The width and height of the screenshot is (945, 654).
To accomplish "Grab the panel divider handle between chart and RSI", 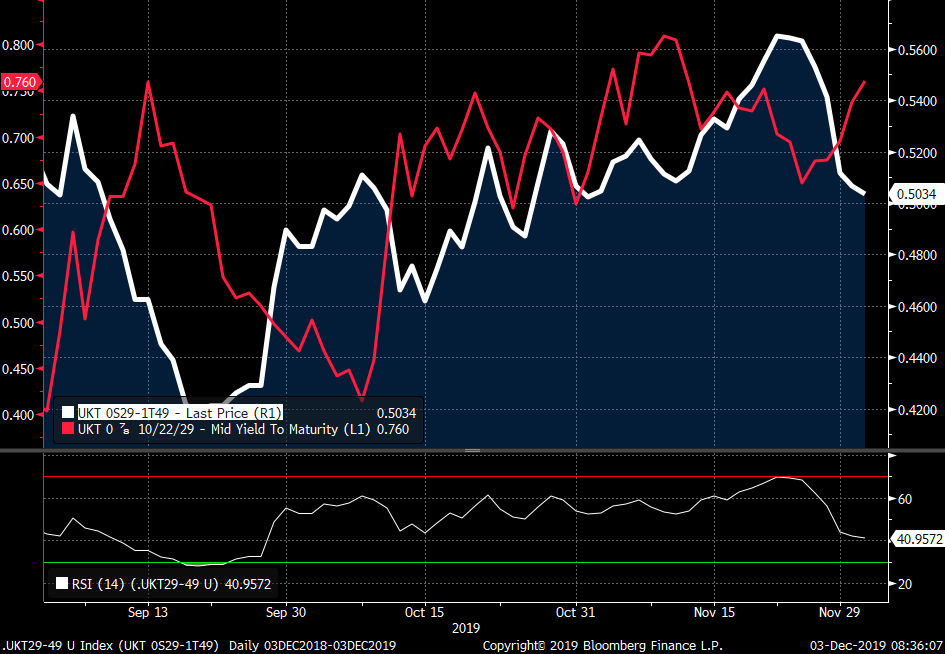I will tap(472, 451).
